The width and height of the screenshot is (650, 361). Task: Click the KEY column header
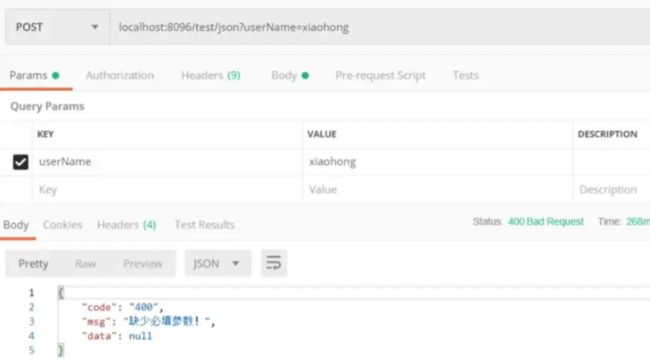46,134
